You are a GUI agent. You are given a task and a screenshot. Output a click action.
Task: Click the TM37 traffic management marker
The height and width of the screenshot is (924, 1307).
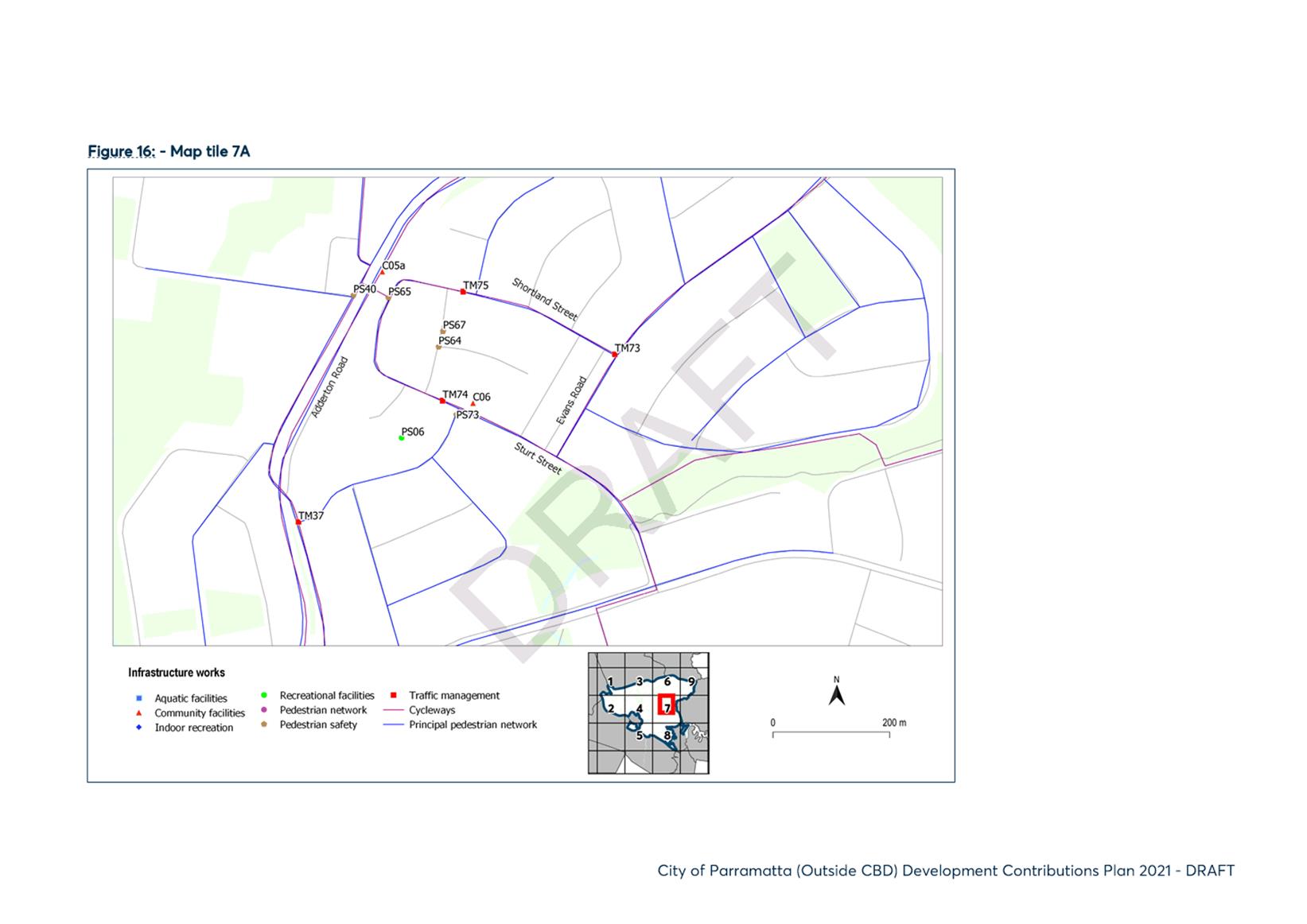(x=298, y=522)
